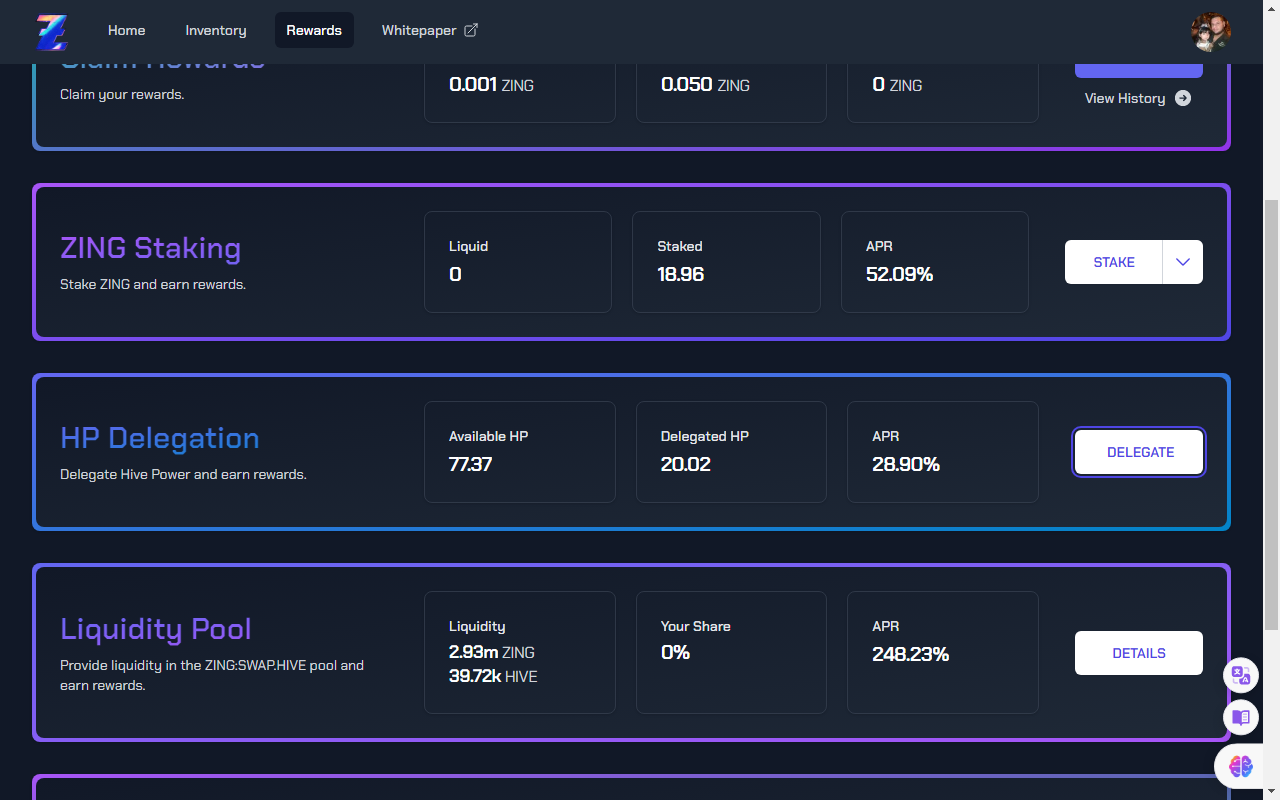Click the pool APR 248.23% value
This screenshot has height=800, width=1280.
tap(911, 654)
